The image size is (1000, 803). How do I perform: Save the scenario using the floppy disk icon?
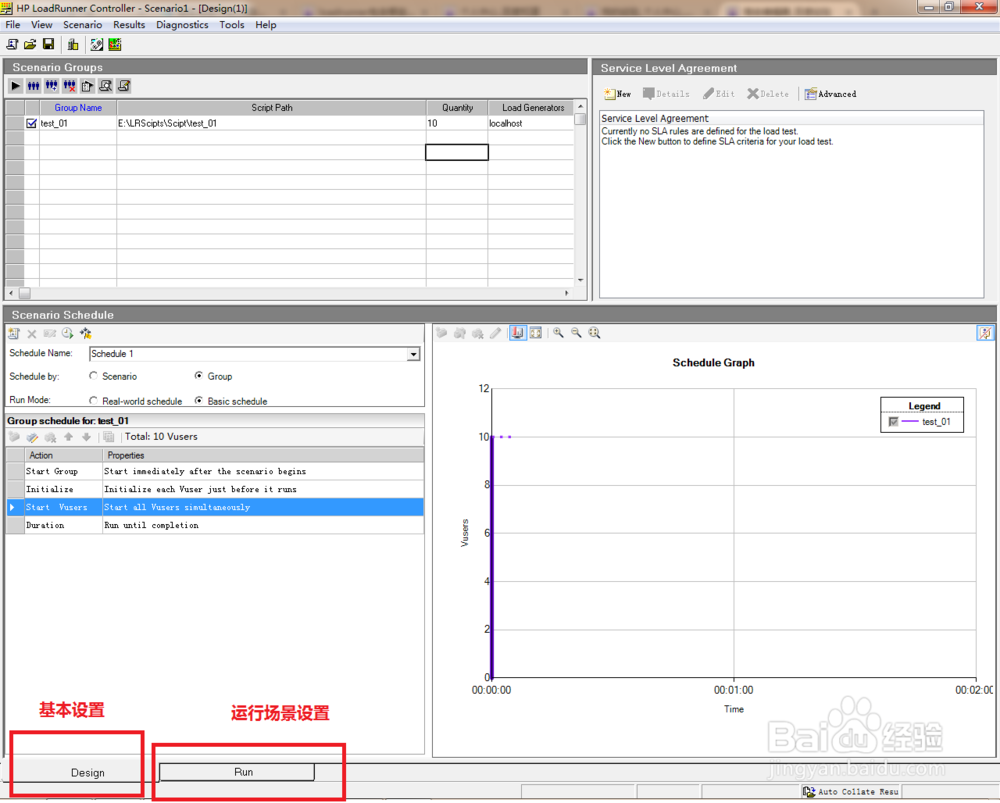(x=48, y=44)
